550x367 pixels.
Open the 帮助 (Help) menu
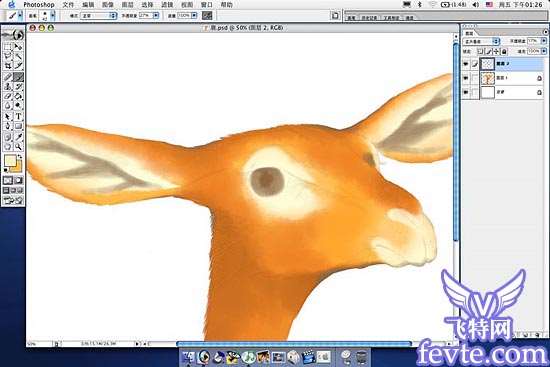click(x=227, y=5)
